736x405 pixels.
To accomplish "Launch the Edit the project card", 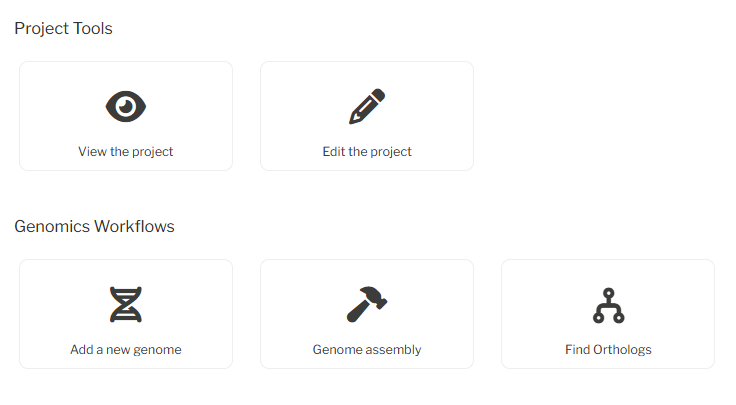I will (367, 116).
